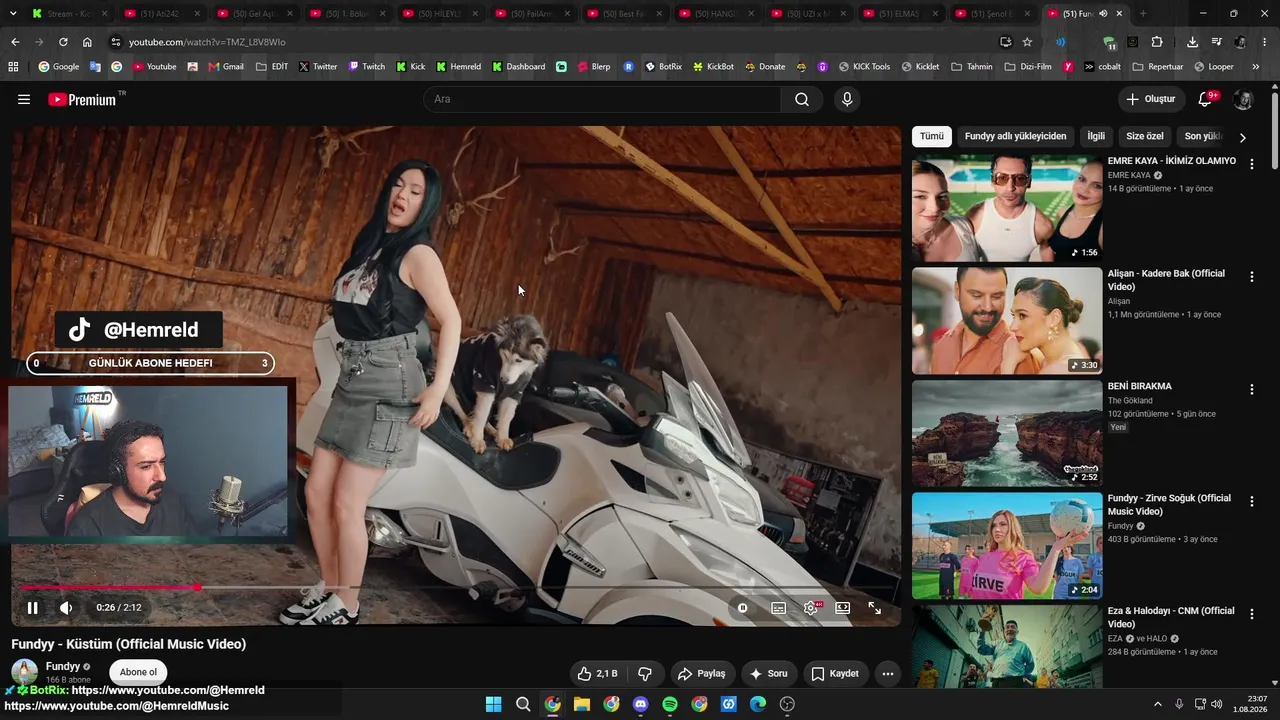This screenshot has width=1280, height=720.
Task: Show hidden bookmarks with the chevron
Action: tap(1256, 67)
